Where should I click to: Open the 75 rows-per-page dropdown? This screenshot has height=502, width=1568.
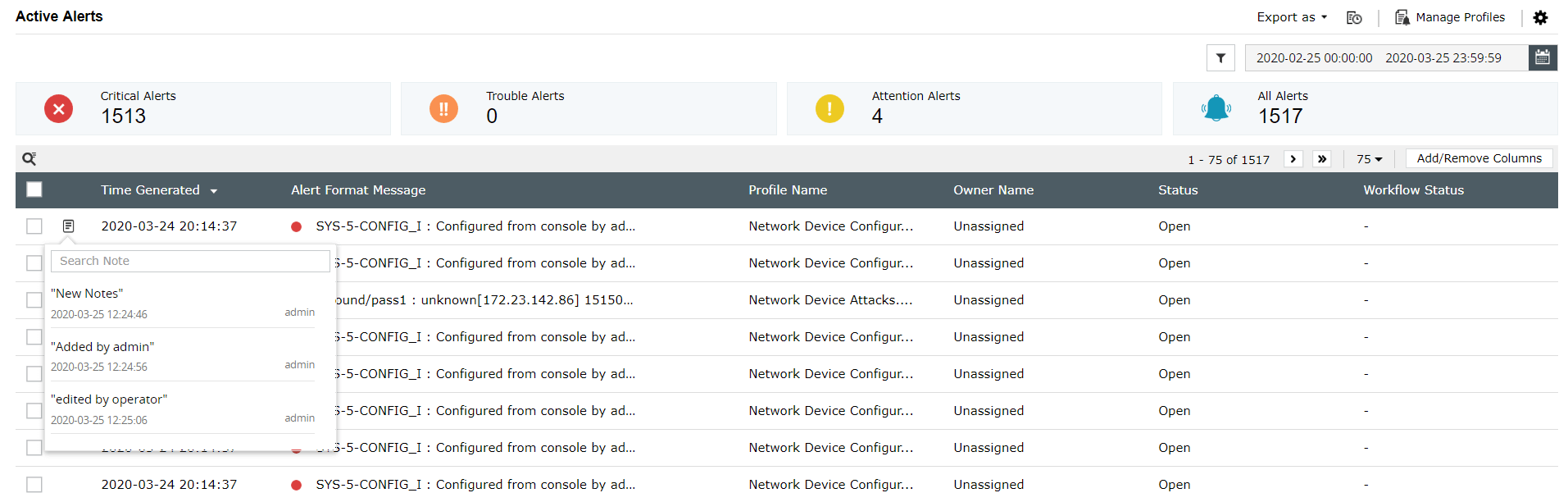pyautogui.click(x=1369, y=159)
